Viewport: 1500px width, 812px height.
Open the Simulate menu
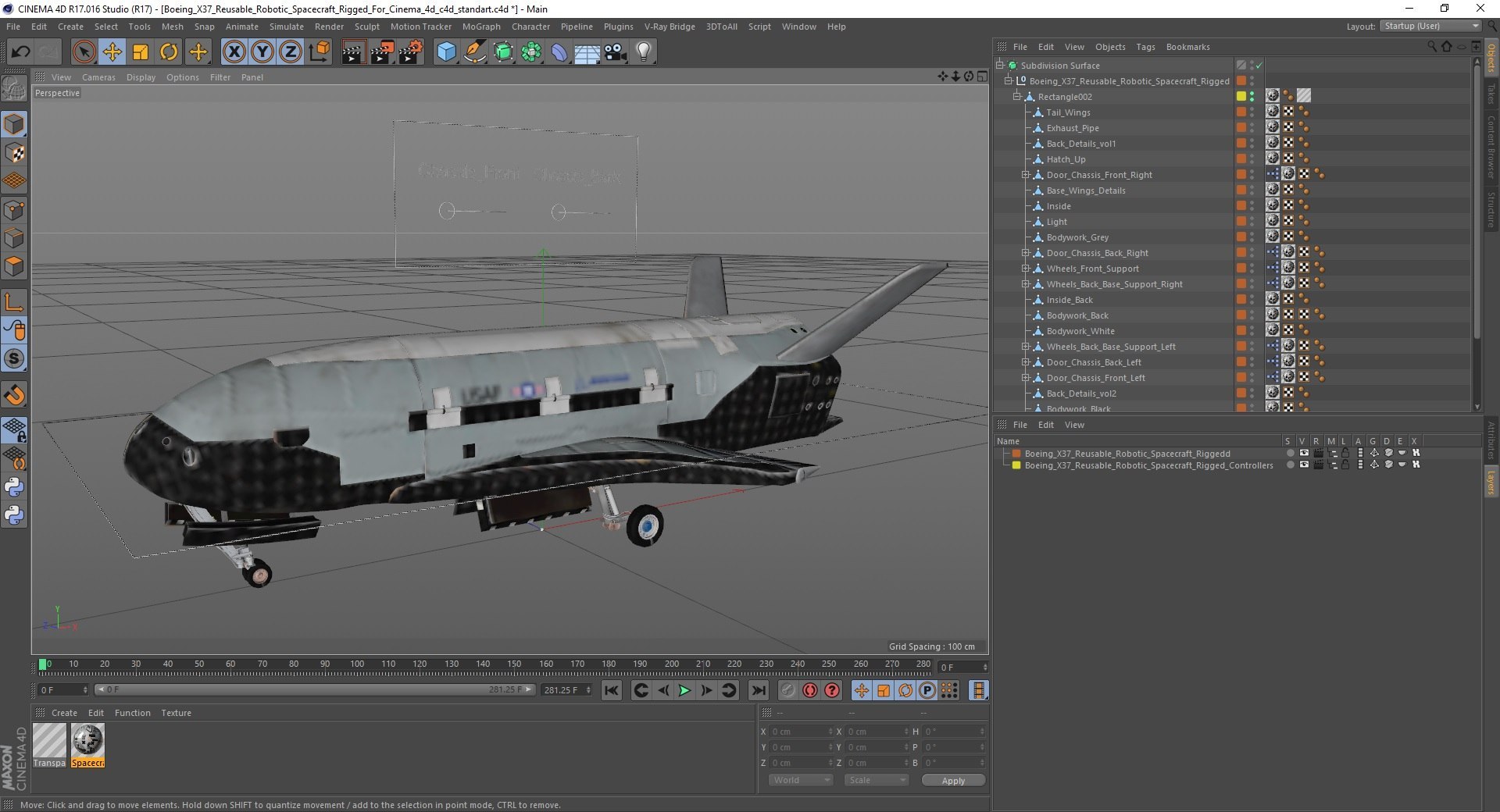tap(286, 27)
